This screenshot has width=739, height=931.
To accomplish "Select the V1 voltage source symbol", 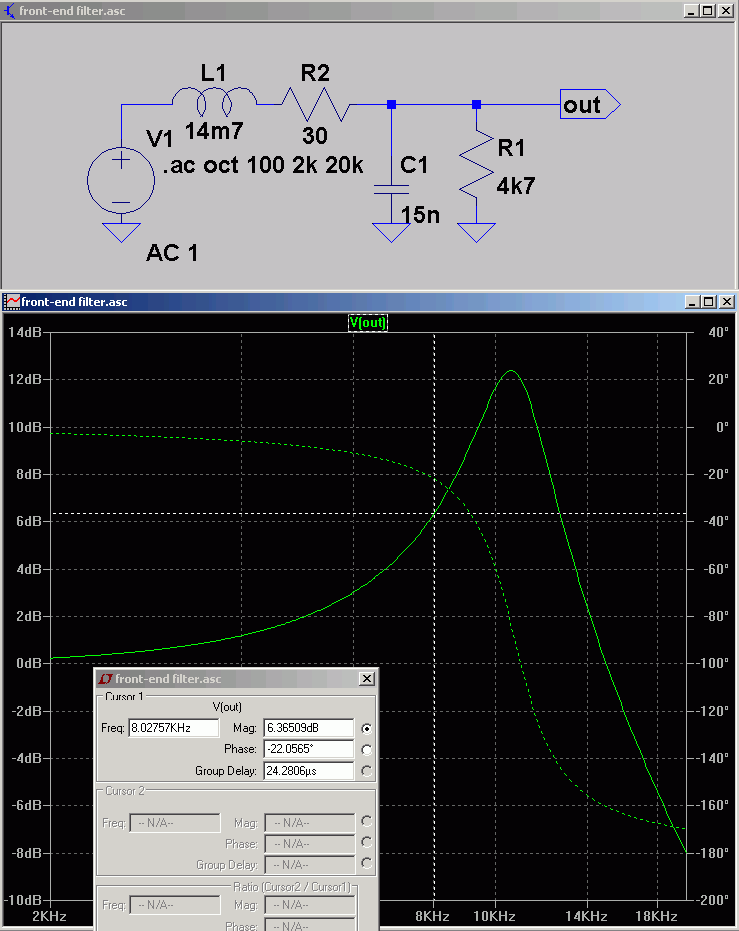I will [x=121, y=180].
